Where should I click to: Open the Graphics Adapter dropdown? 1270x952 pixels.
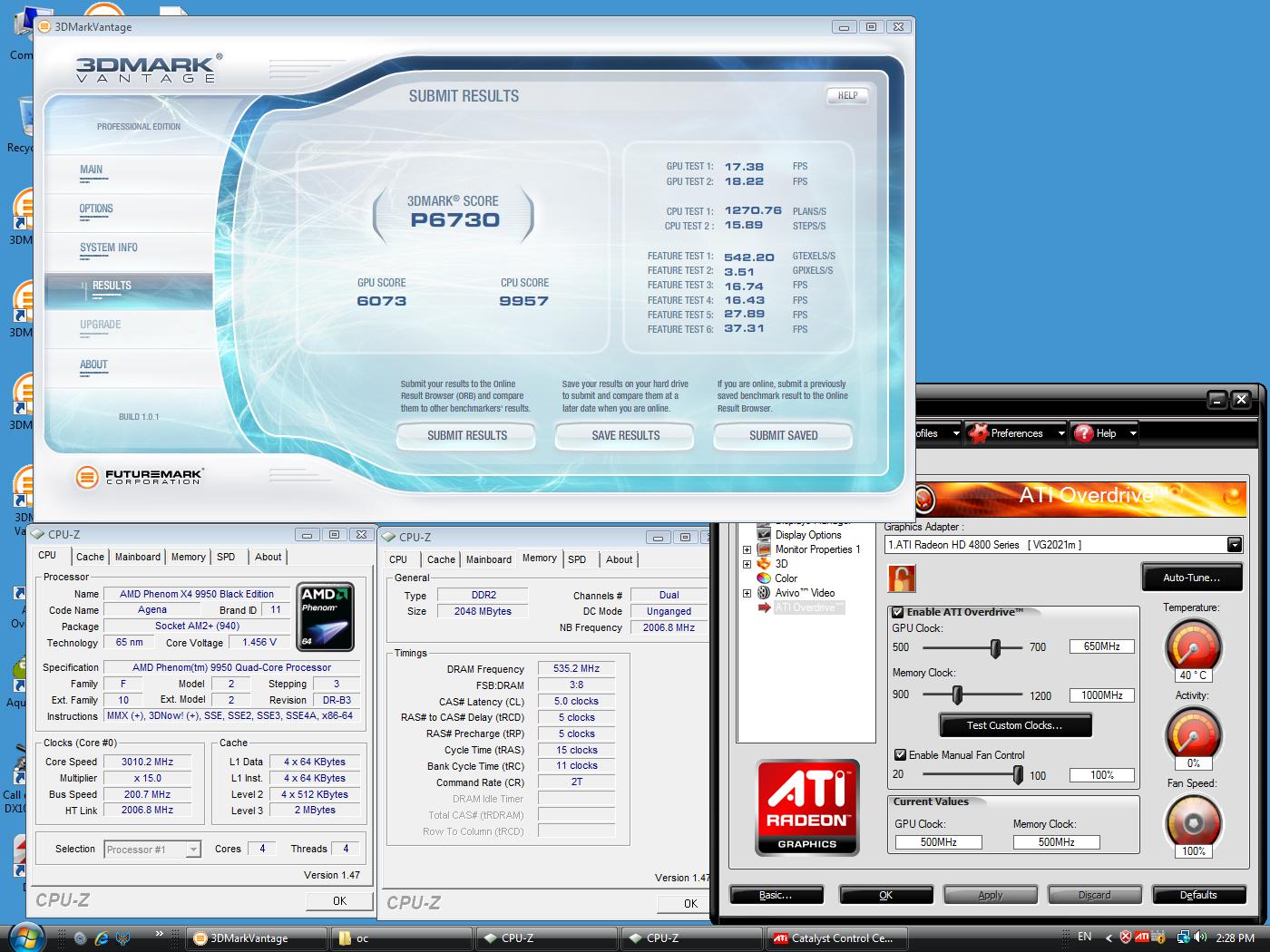(1234, 544)
